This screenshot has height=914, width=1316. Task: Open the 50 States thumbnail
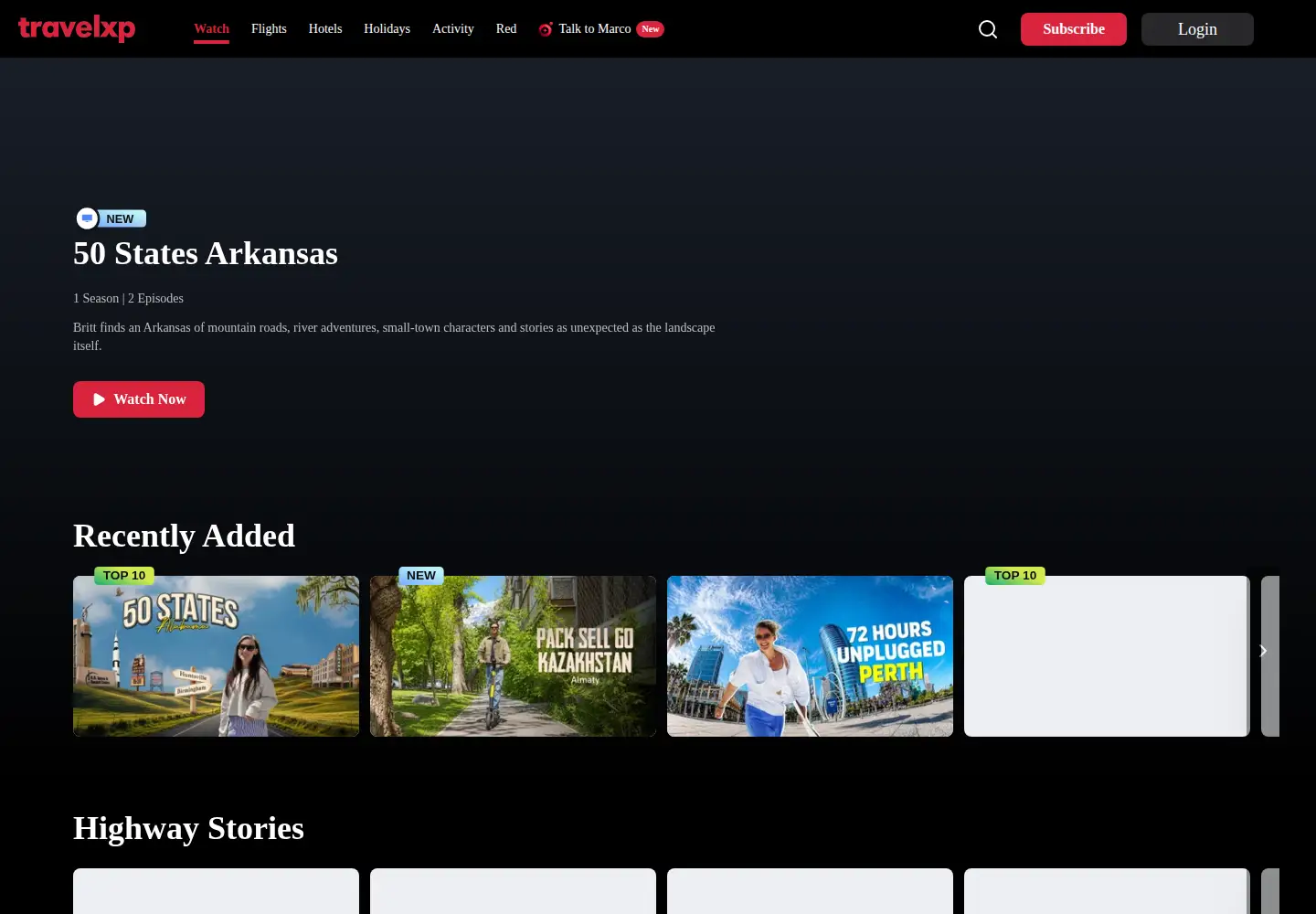[x=216, y=656]
